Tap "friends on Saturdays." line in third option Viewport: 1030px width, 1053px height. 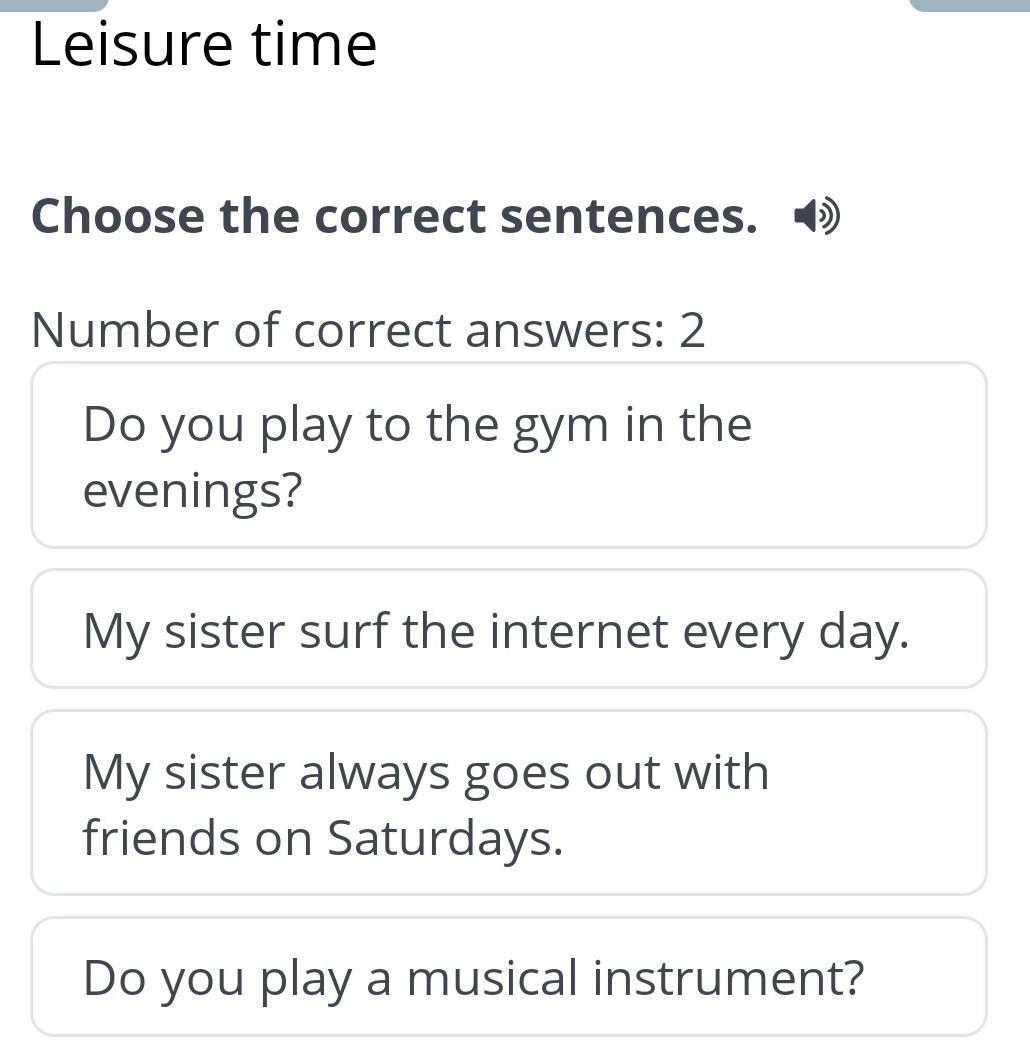tap(323, 838)
